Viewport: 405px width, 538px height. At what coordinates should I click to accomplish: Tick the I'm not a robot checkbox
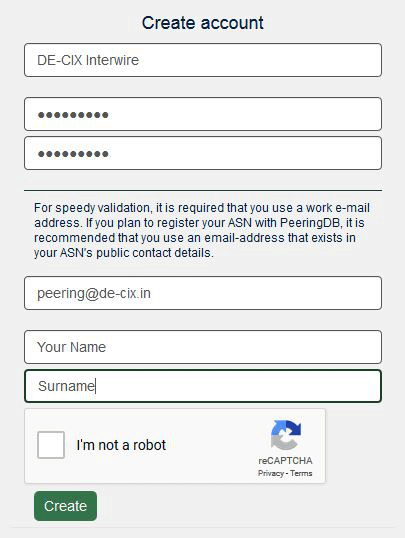tap(51, 445)
